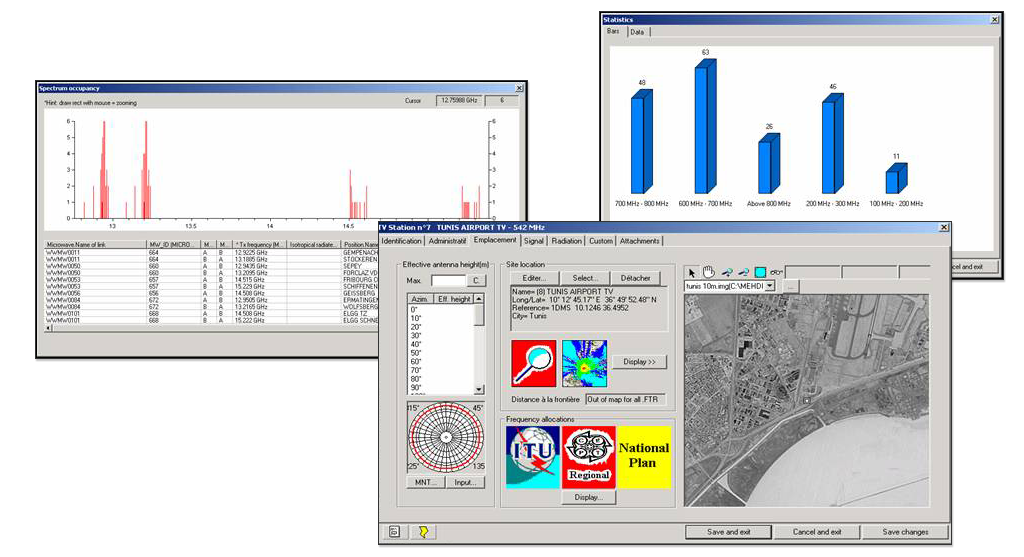Open the coverage map thumbnail in Site location
Screen dimensions: 1024x557
click(584, 363)
